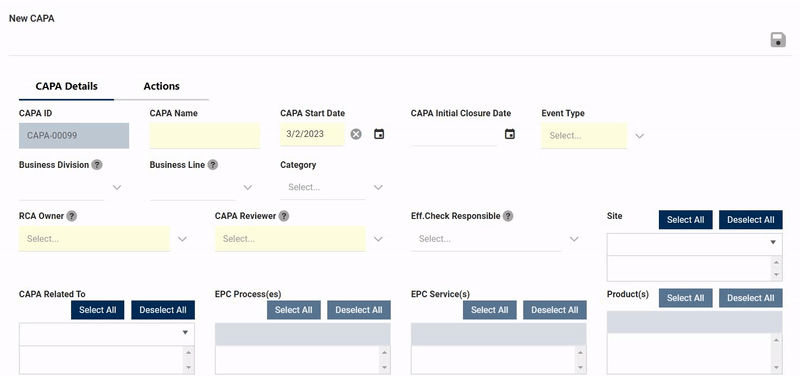Open the Site list dropdown arrow
The height and width of the screenshot is (376, 800).
coord(773,243)
